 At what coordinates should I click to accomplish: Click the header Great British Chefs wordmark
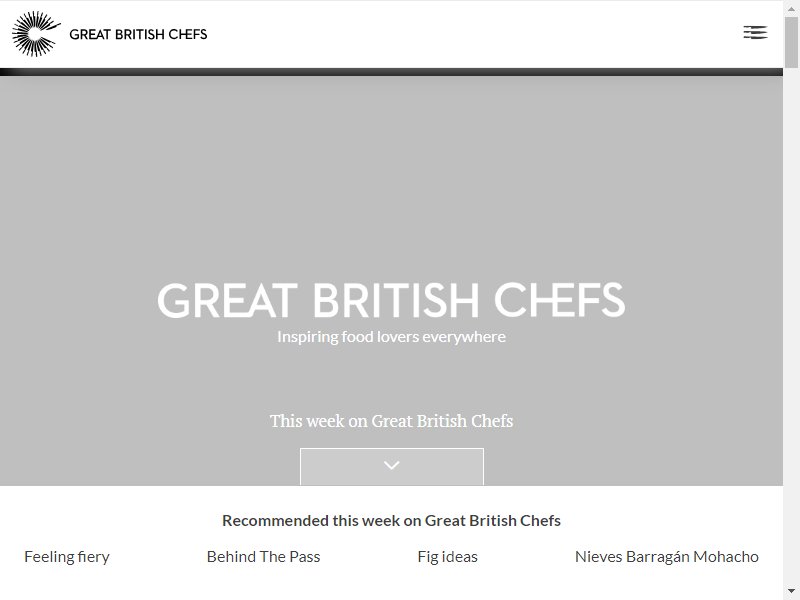coord(138,34)
